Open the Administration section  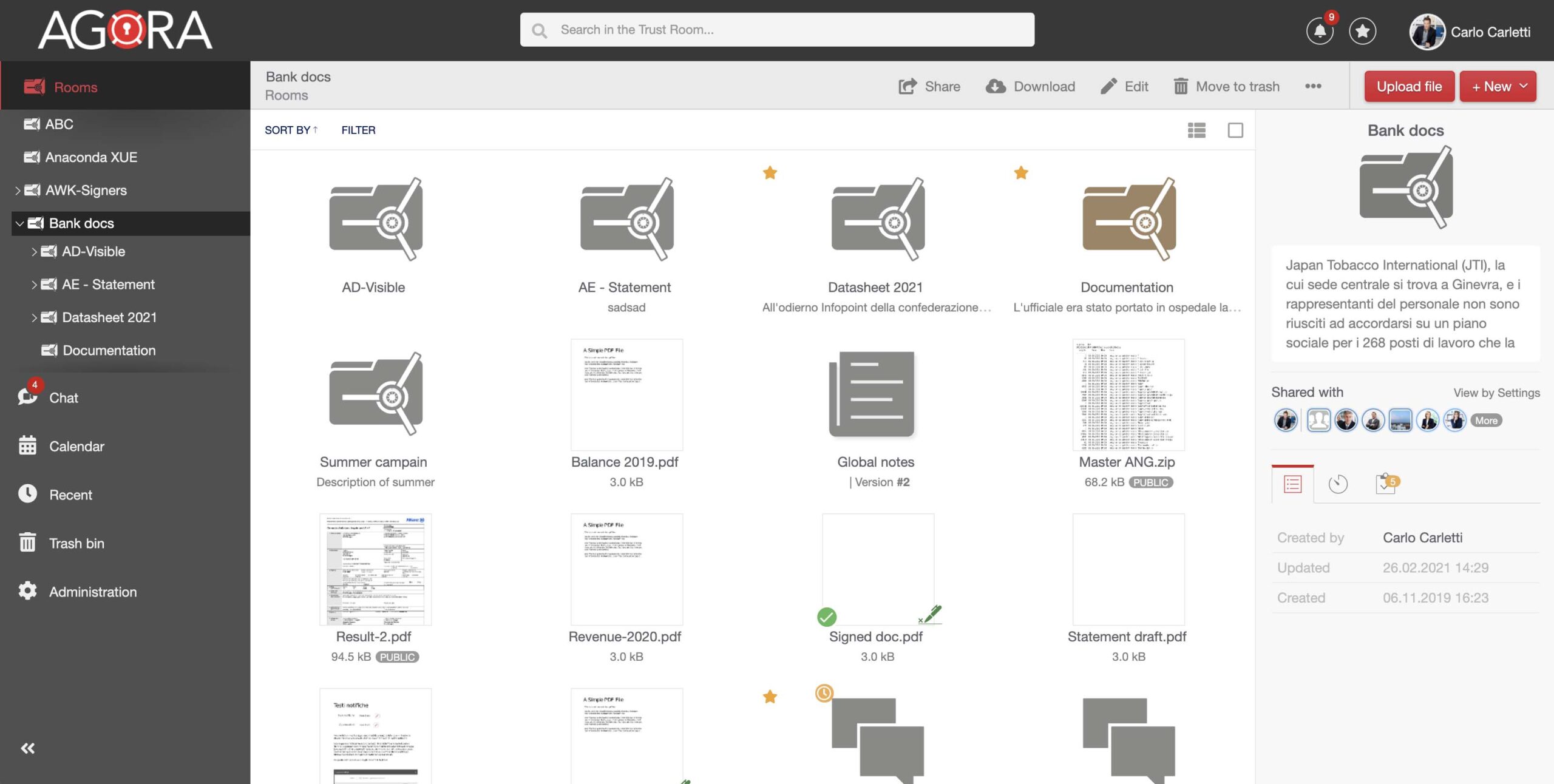point(93,592)
